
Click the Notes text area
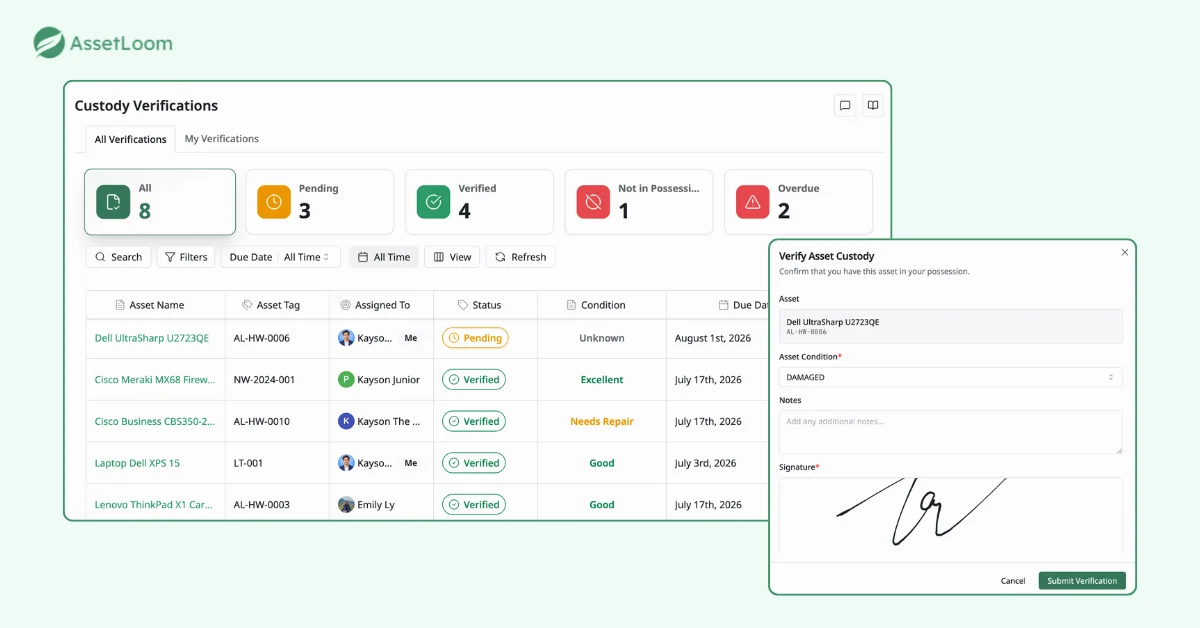[950, 432]
